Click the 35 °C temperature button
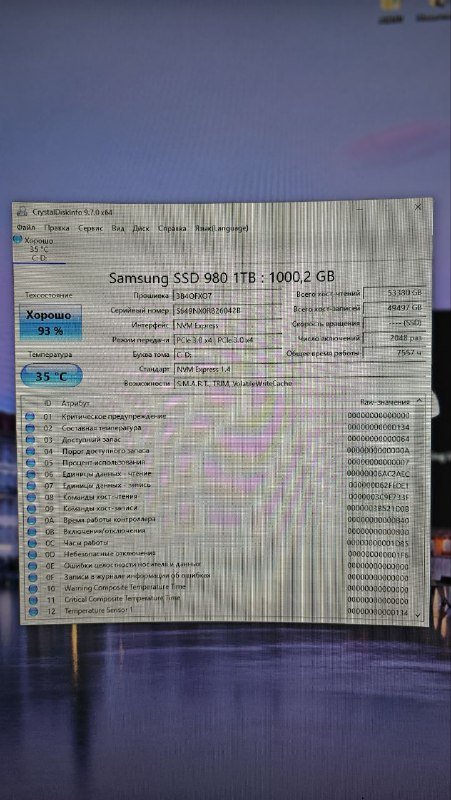 (x=51, y=376)
